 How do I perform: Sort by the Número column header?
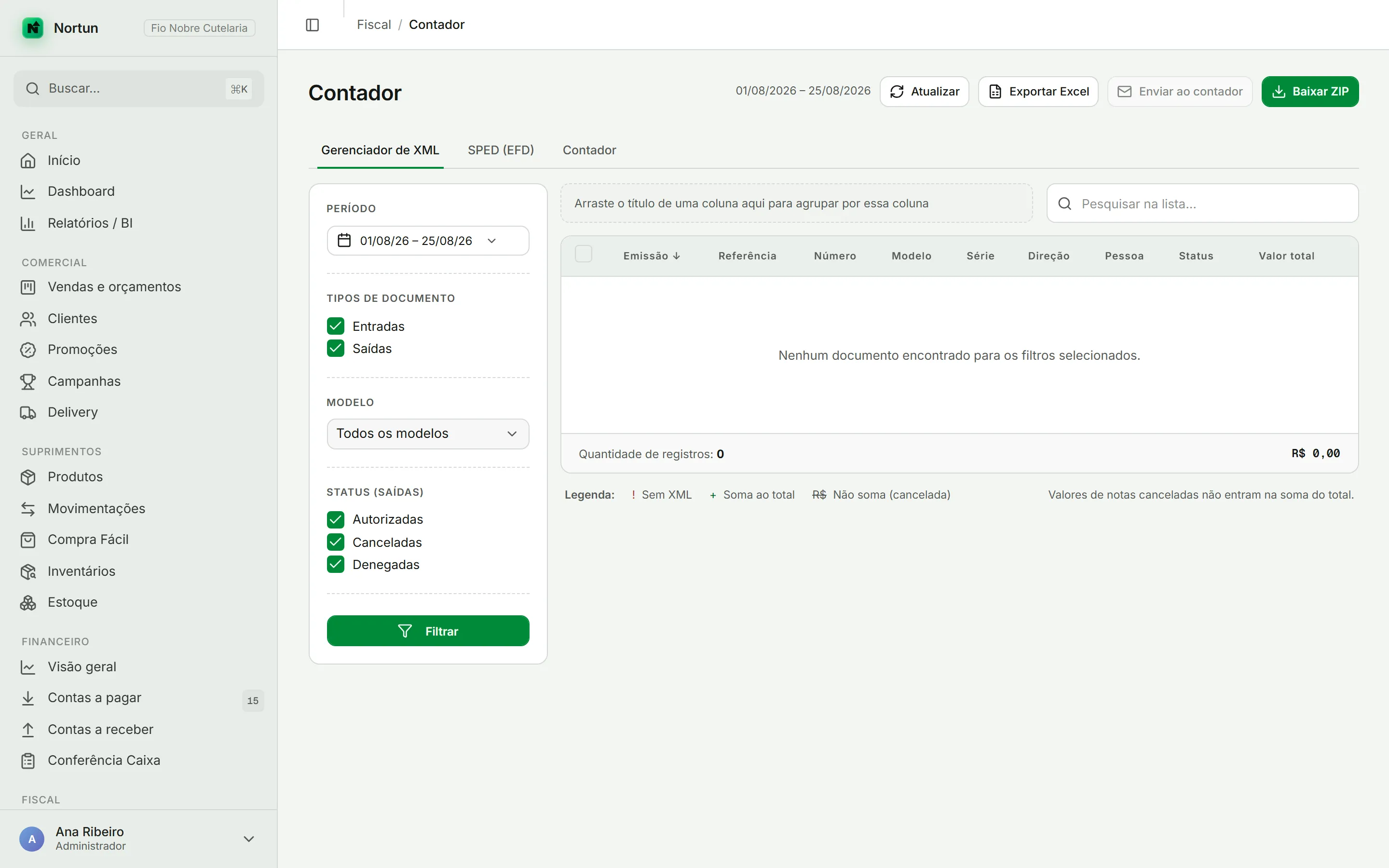click(834, 256)
